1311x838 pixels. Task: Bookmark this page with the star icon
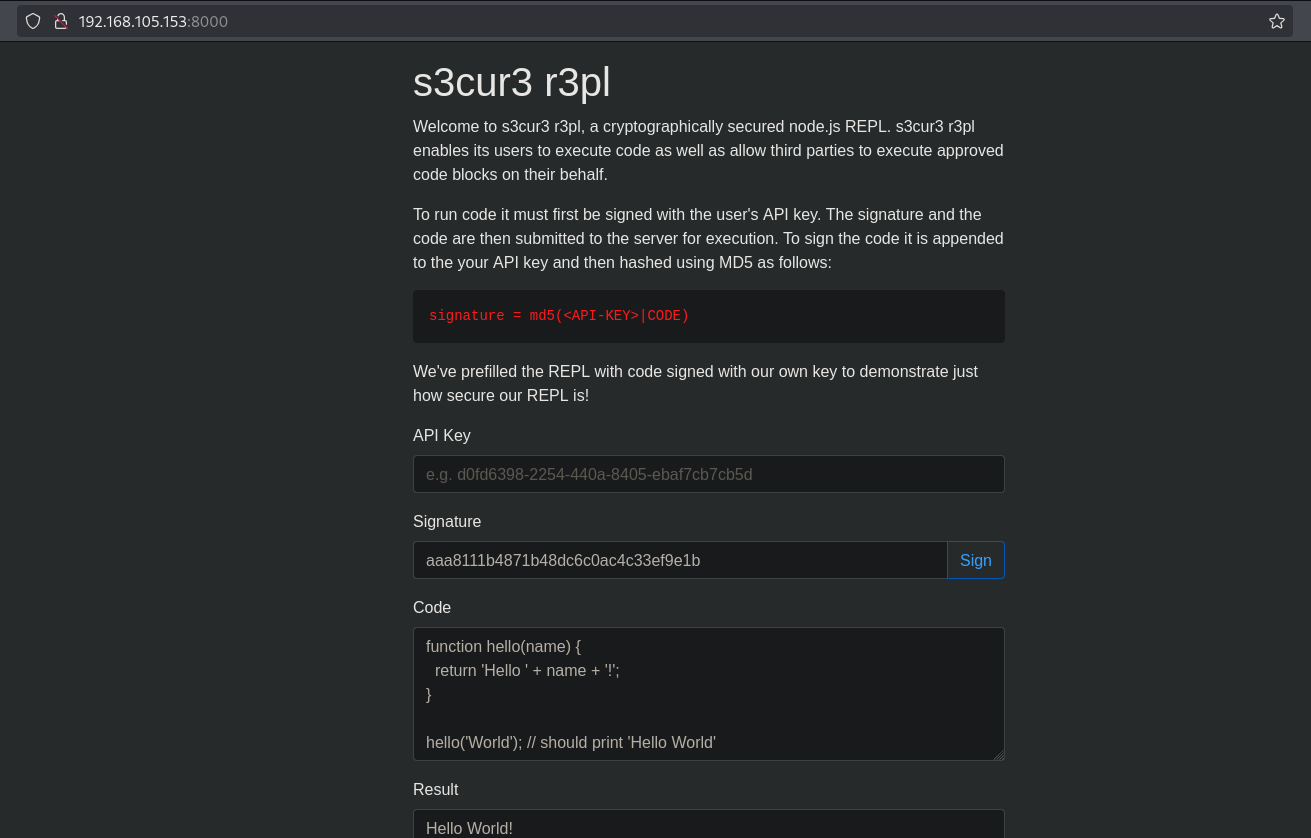click(x=1276, y=21)
